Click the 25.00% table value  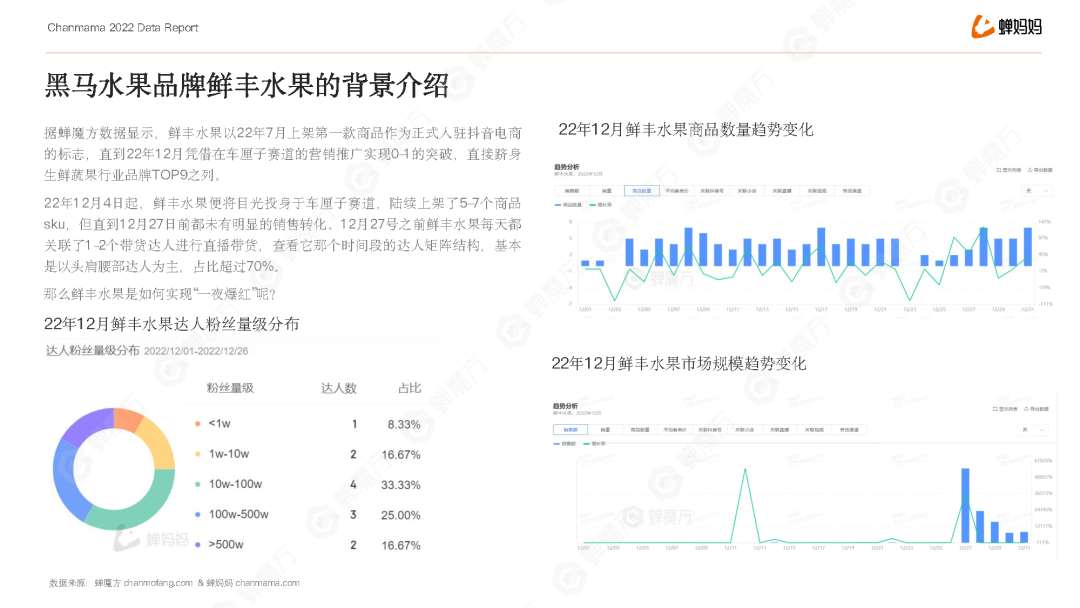point(401,515)
